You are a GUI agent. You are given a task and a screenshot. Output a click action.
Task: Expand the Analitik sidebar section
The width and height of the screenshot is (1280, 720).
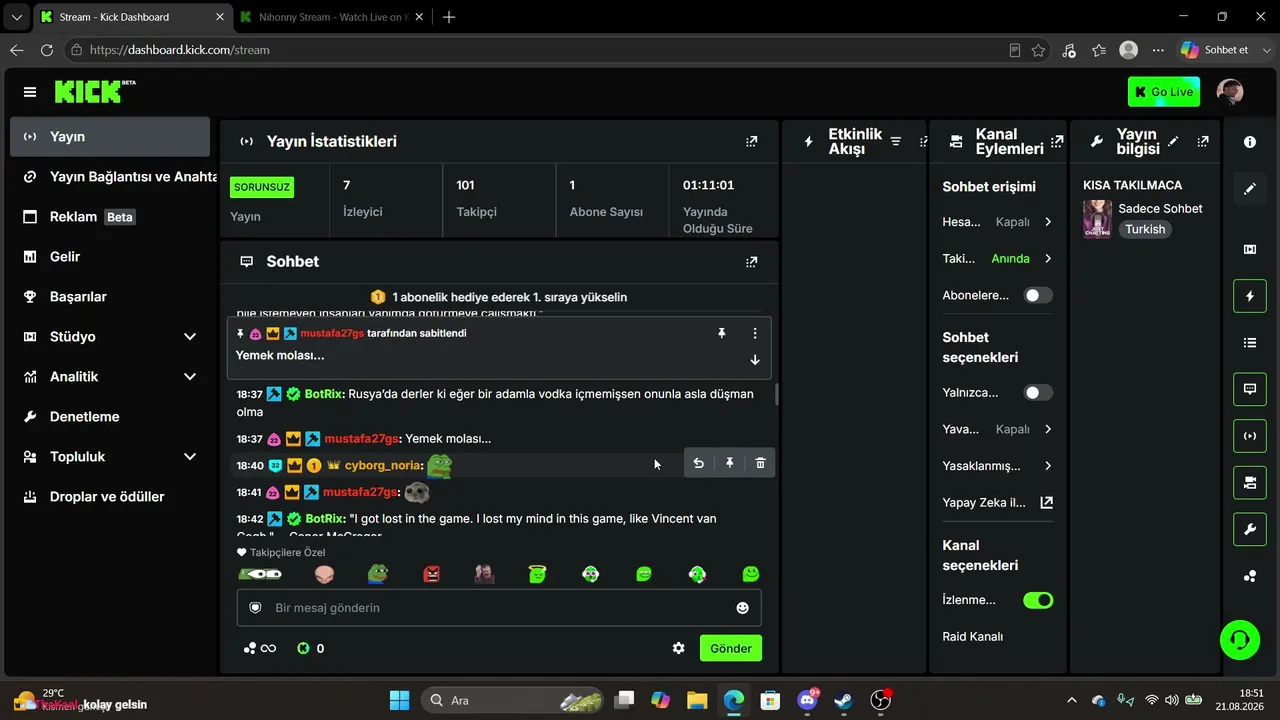pos(190,377)
